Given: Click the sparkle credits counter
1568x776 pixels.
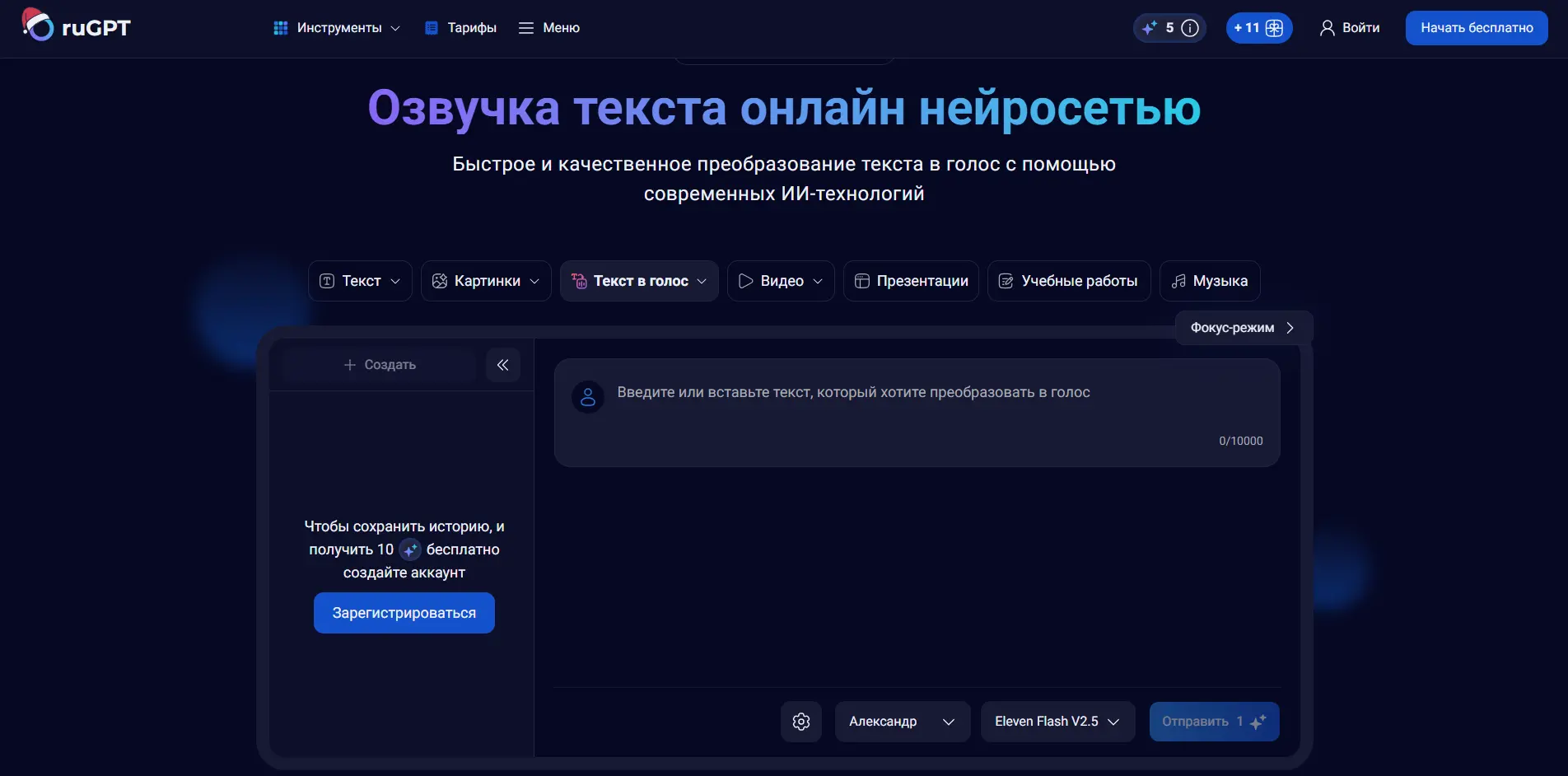Looking at the screenshot, I should (1169, 27).
